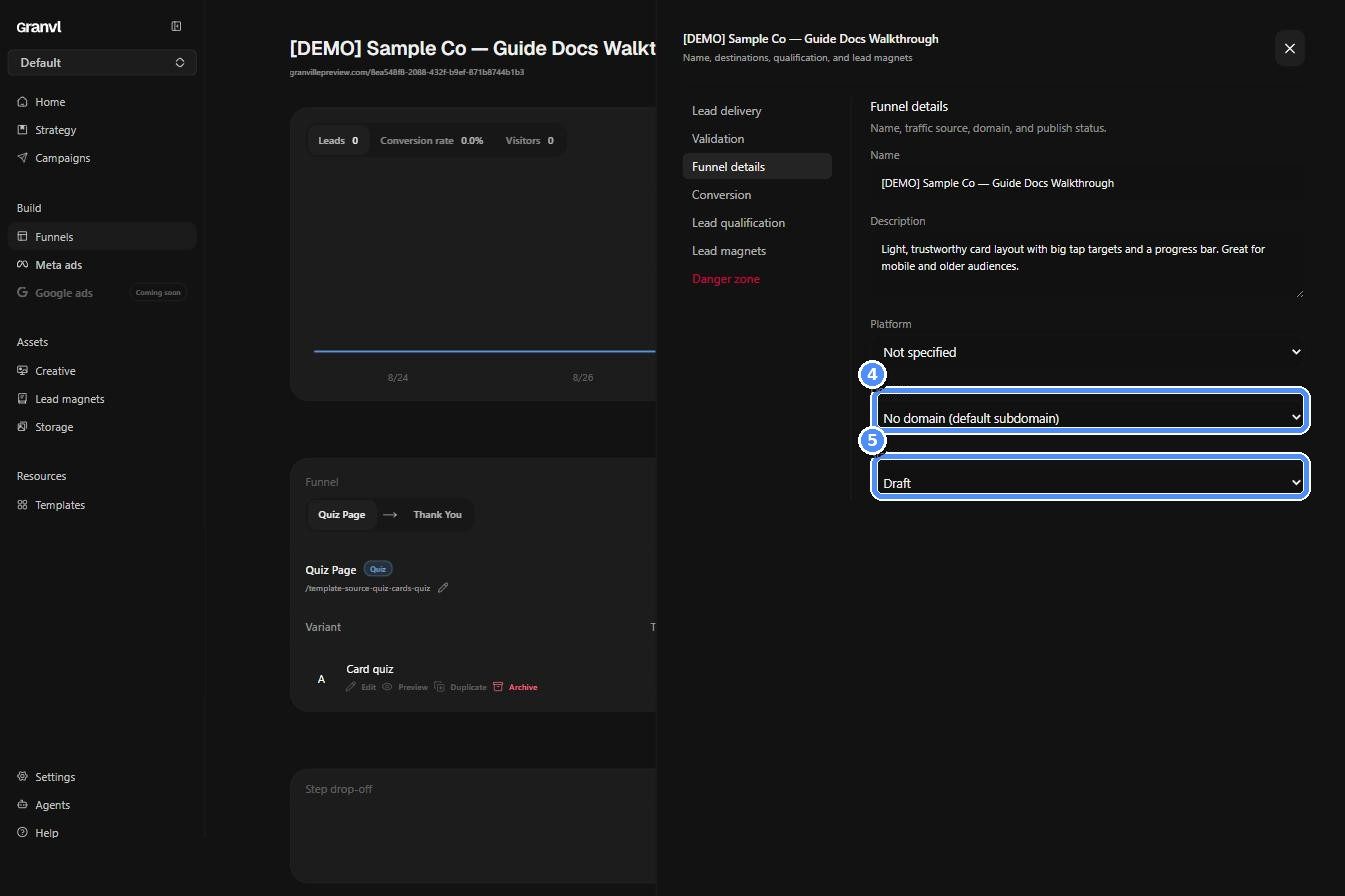Go to Home in the sidebar
The image size is (1345, 896).
pos(102,102)
